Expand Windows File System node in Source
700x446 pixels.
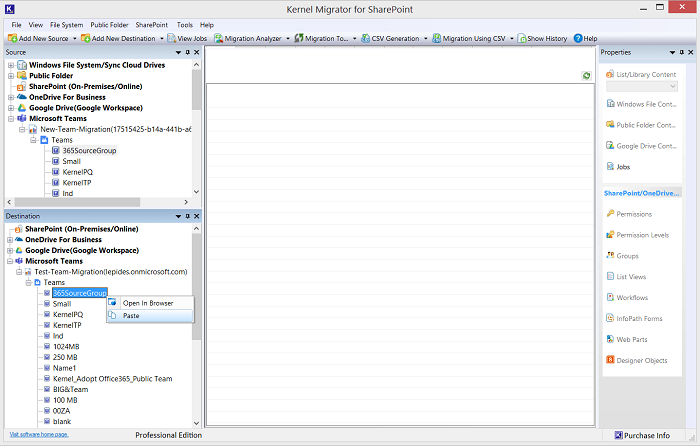click(x=10, y=65)
